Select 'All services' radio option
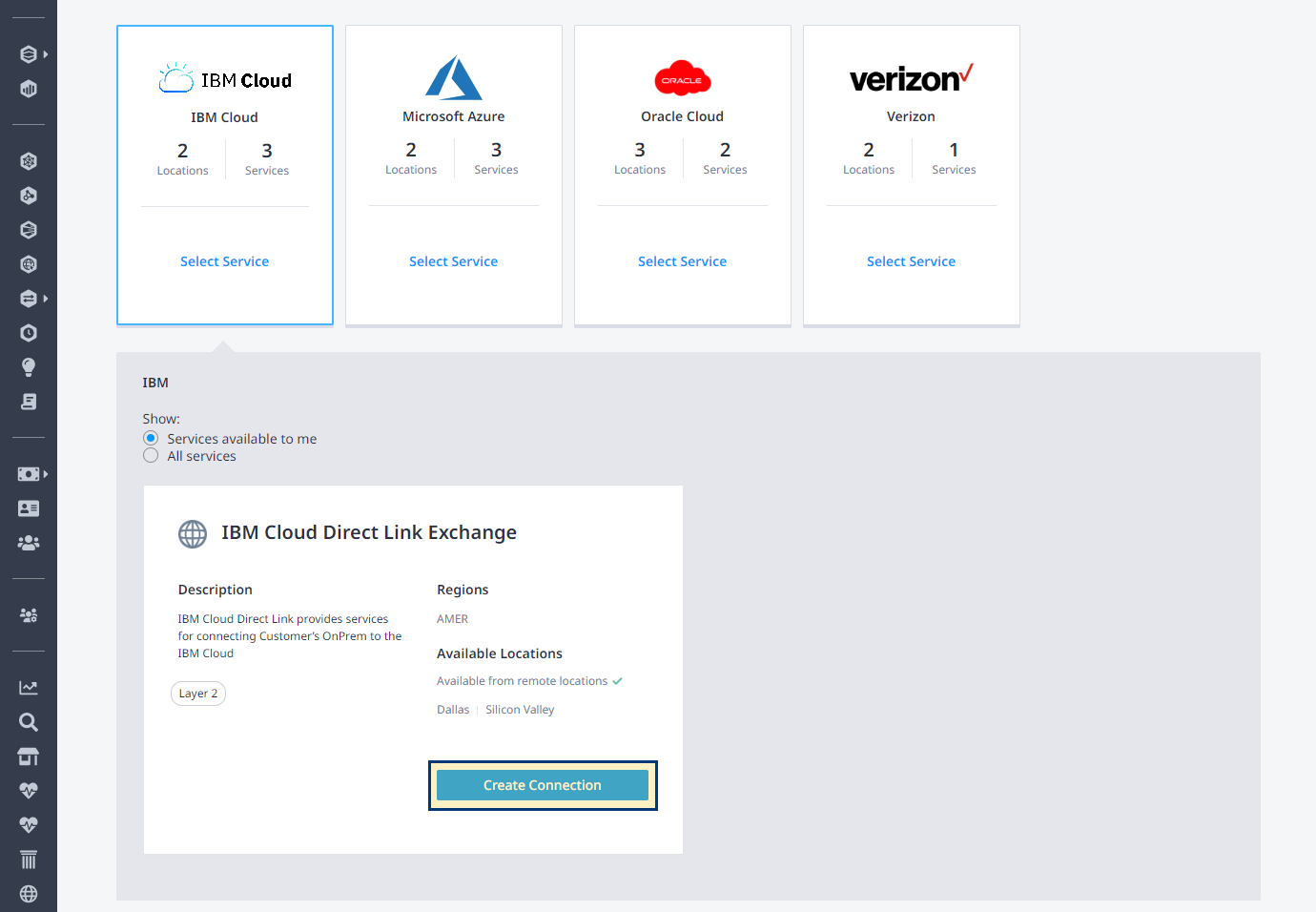 [x=151, y=456]
